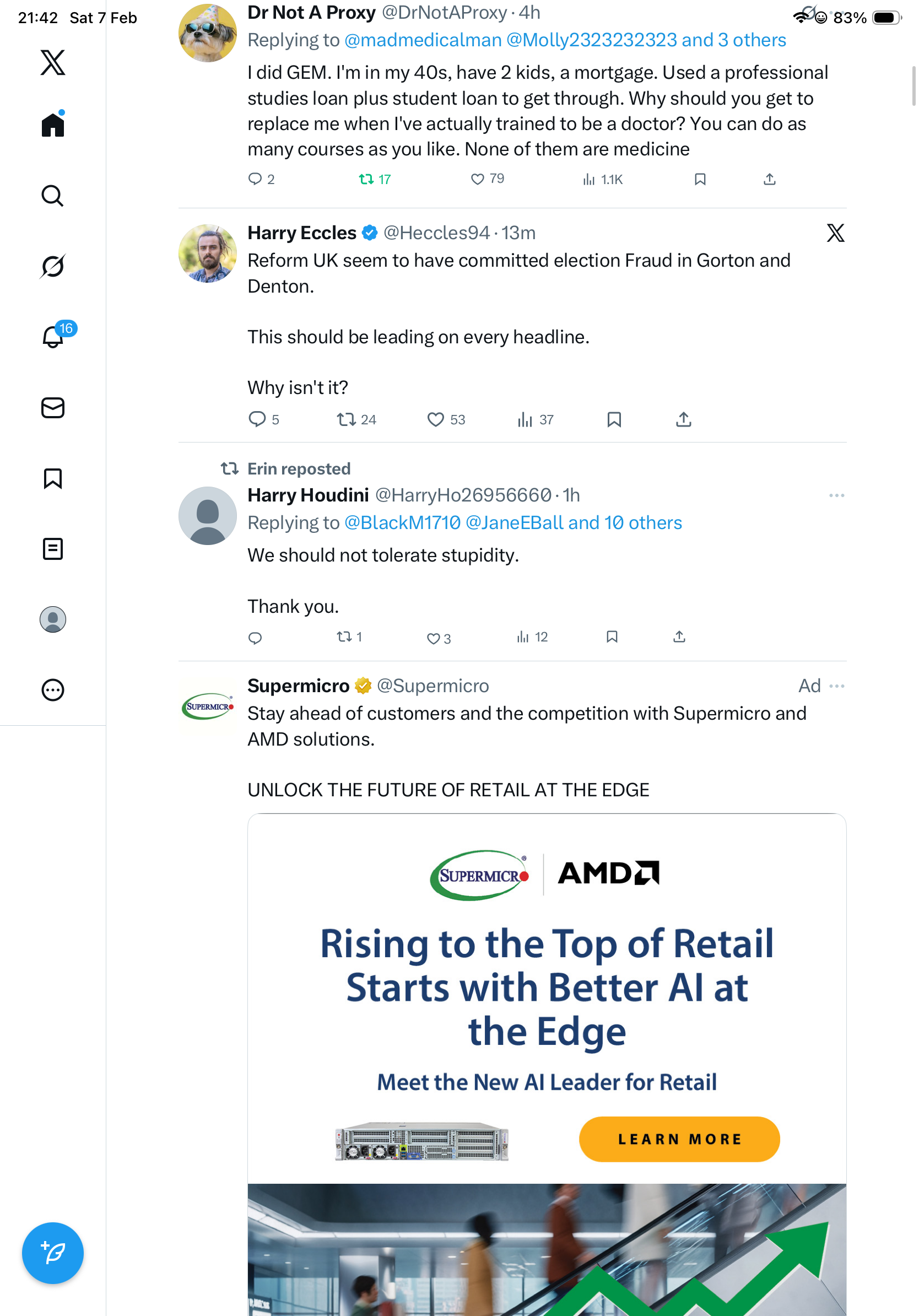Tap the compose new post button
Image resolution: width=919 pixels, height=1316 pixels.
point(53,1253)
